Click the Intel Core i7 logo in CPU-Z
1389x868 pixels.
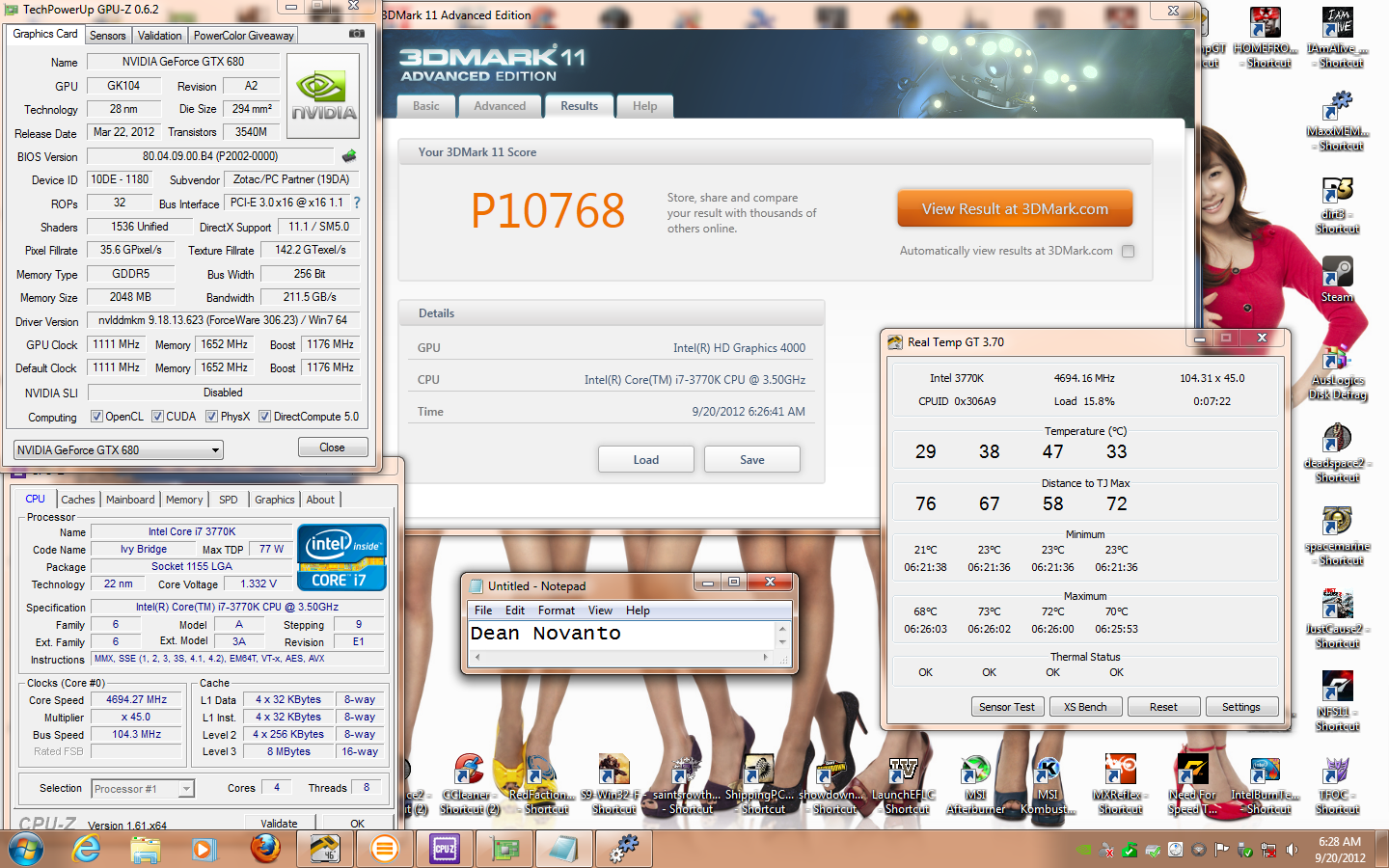coord(341,556)
